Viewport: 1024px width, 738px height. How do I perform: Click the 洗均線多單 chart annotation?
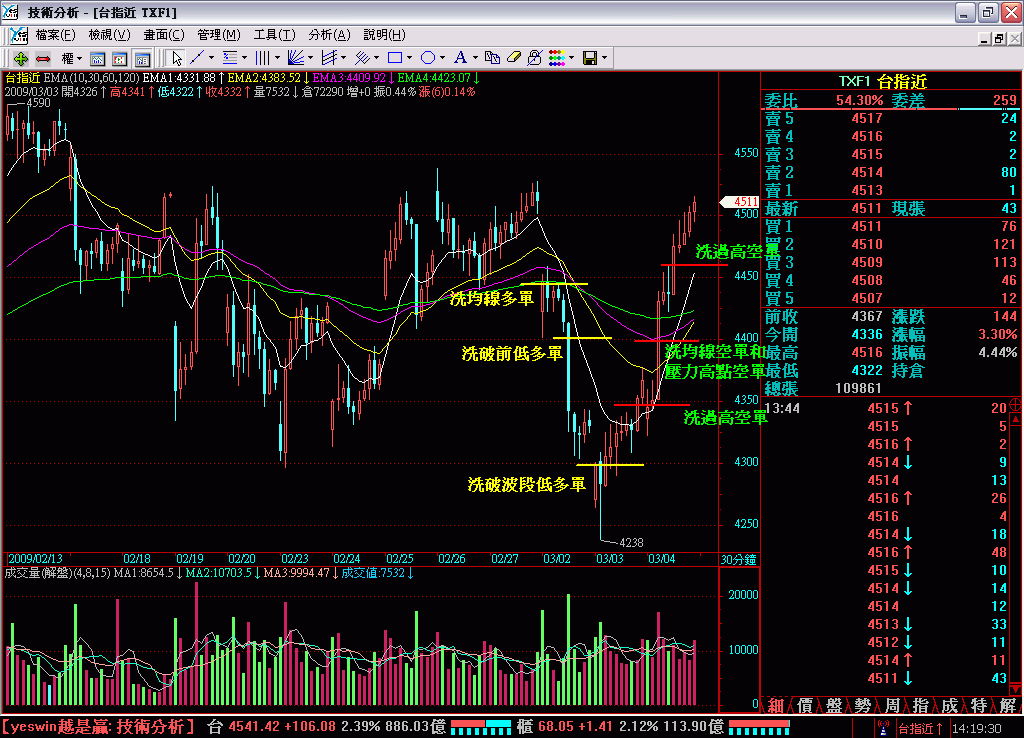click(x=492, y=299)
